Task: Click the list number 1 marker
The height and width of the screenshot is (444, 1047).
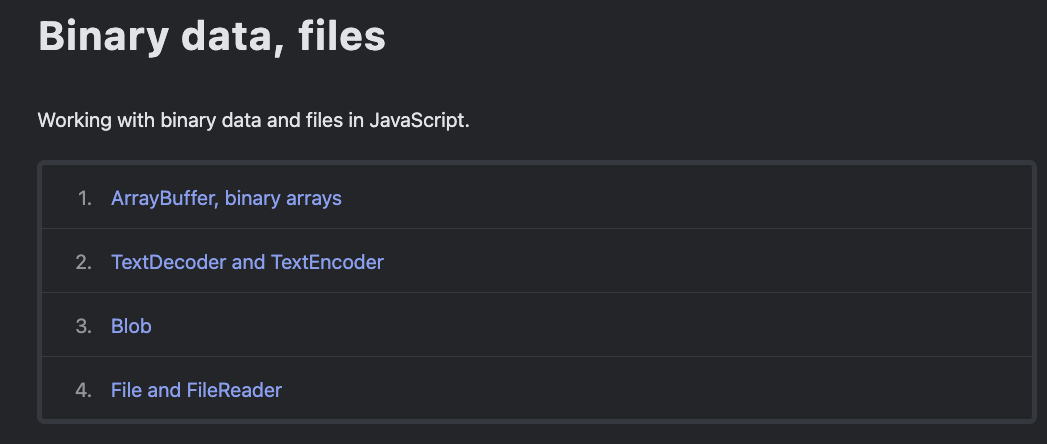Action: coord(84,198)
